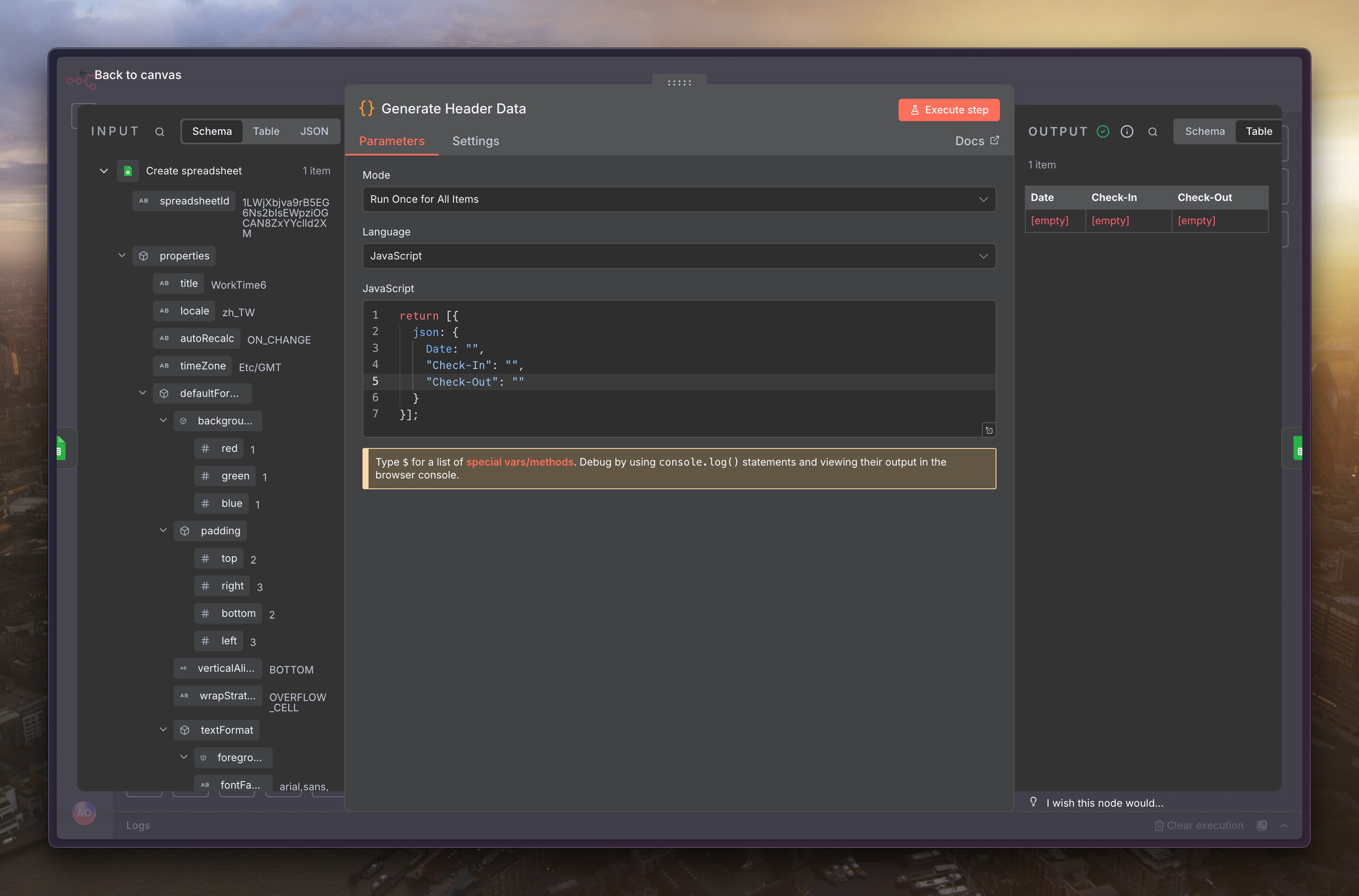Click the Execute step button
Image resolution: width=1359 pixels, height=896 pixels.
[948, 110]
